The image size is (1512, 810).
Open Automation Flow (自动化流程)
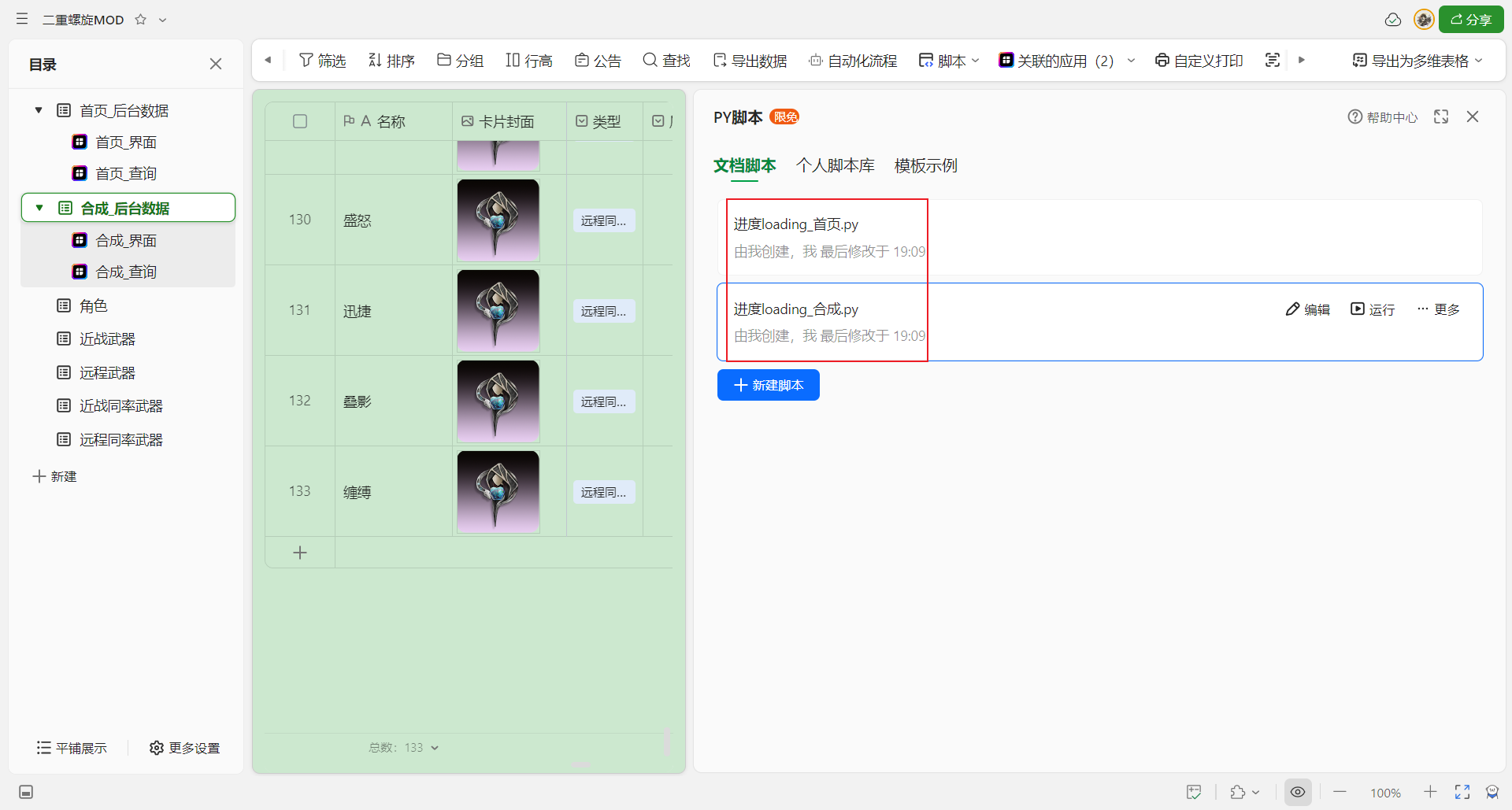(x=853, y=61)
